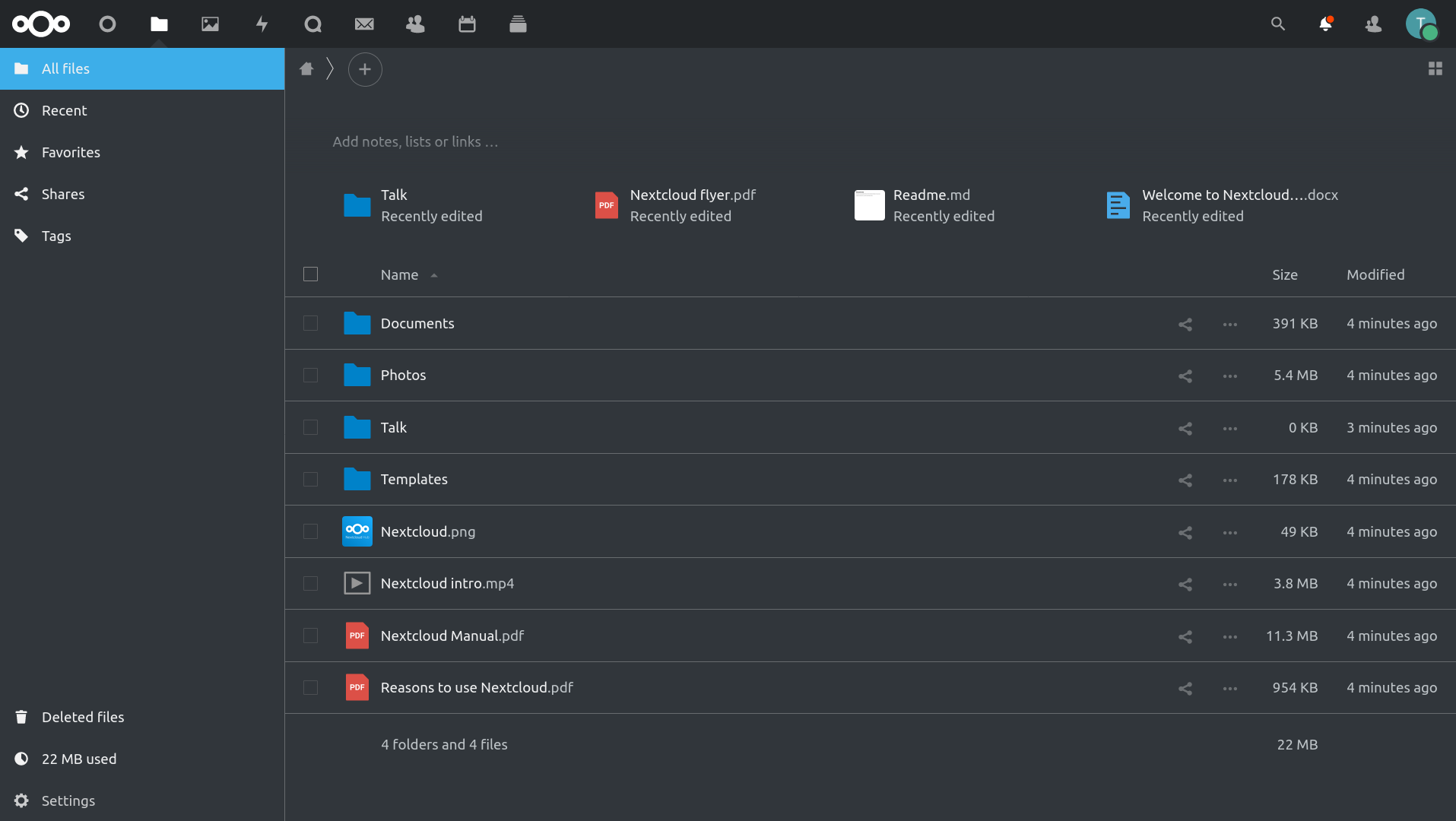Click the new file plus button

click(x=365, y=69)
